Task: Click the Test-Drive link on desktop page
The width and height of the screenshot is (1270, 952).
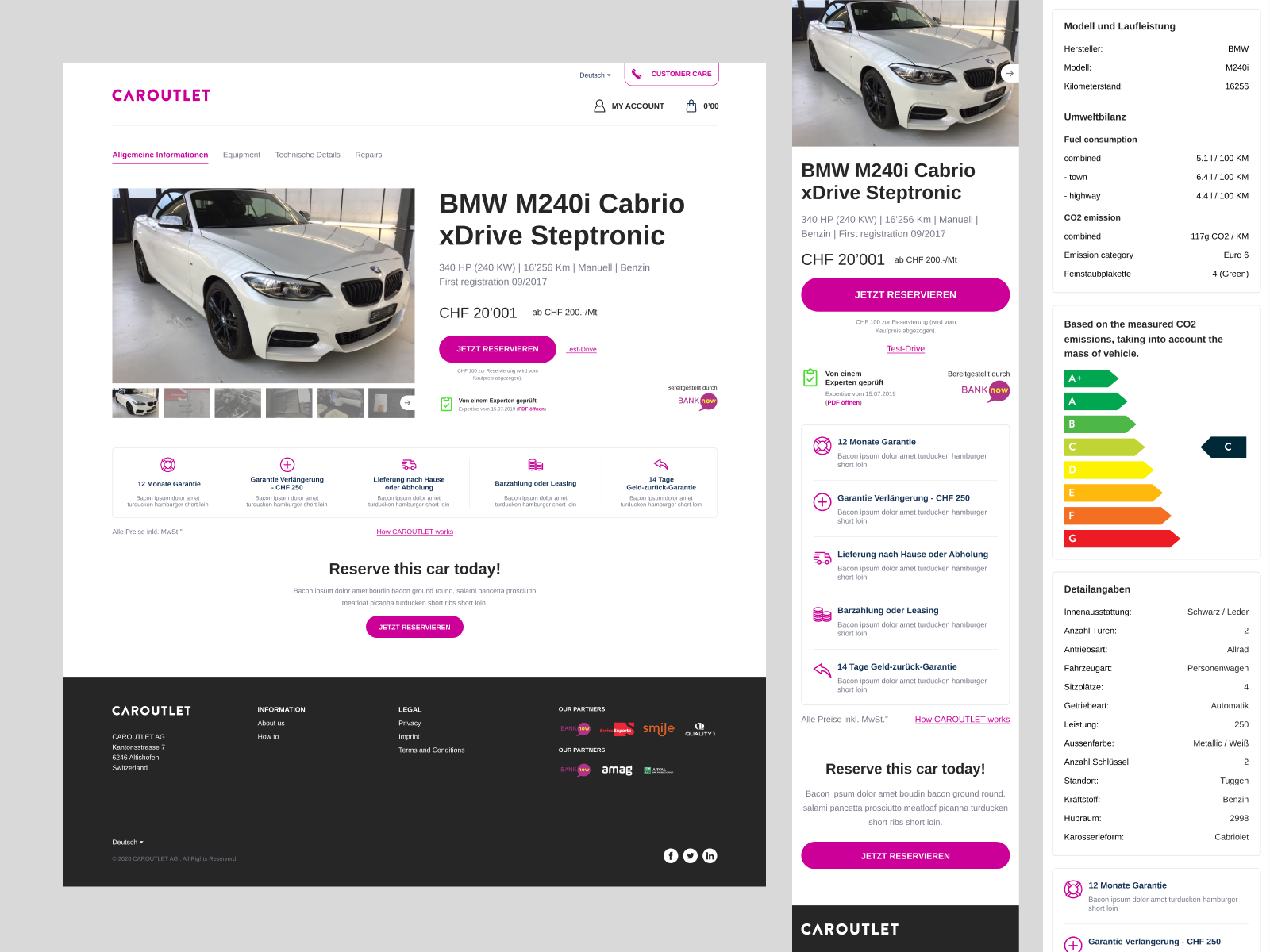Action: click(581, 349)
